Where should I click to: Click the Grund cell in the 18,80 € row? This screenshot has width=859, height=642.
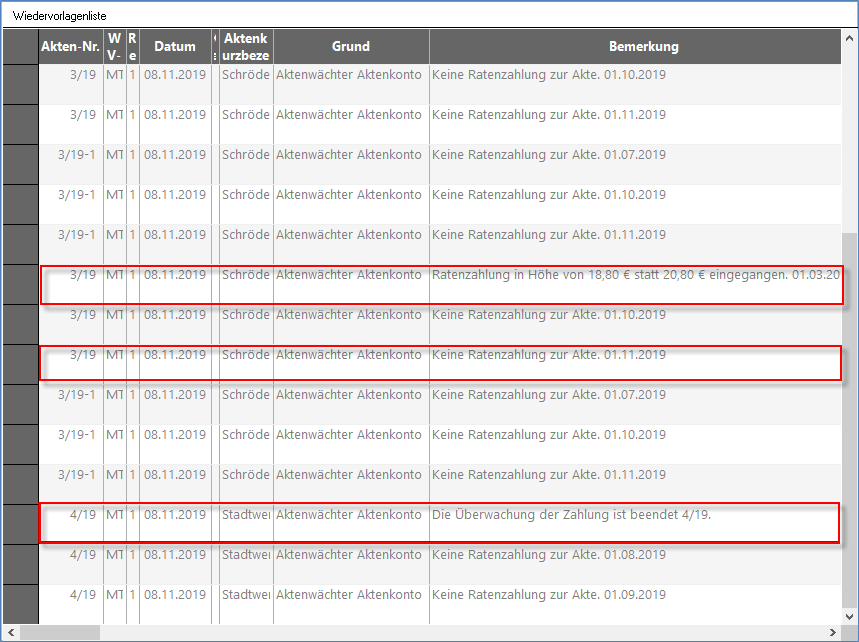tap(349, 275)
